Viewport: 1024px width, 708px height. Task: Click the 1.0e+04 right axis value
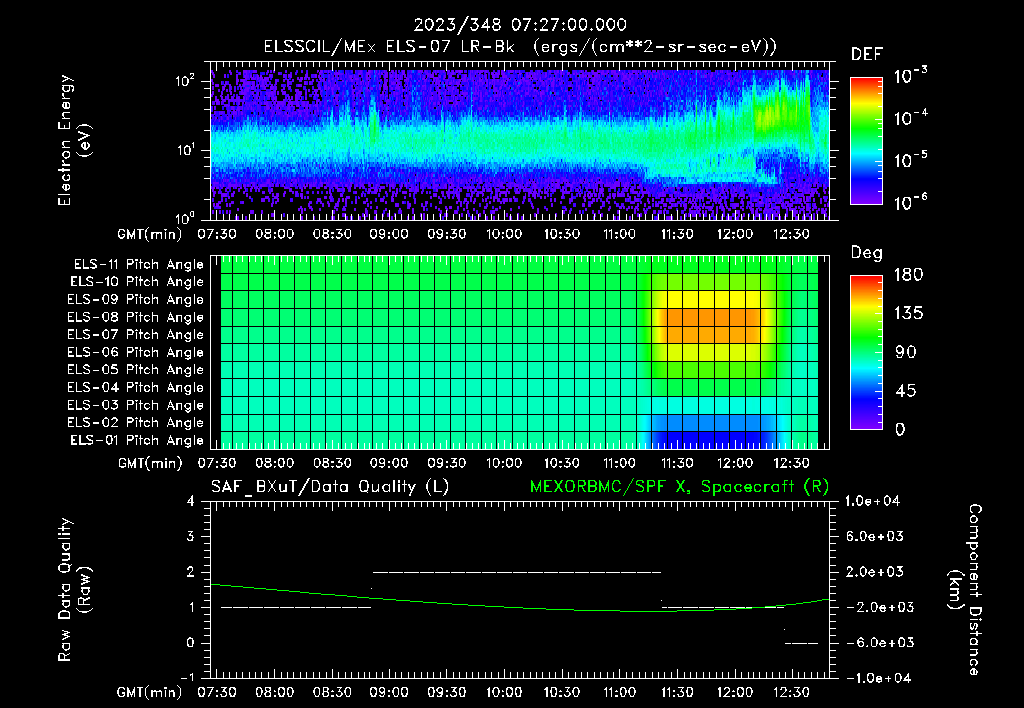point(873,501)
